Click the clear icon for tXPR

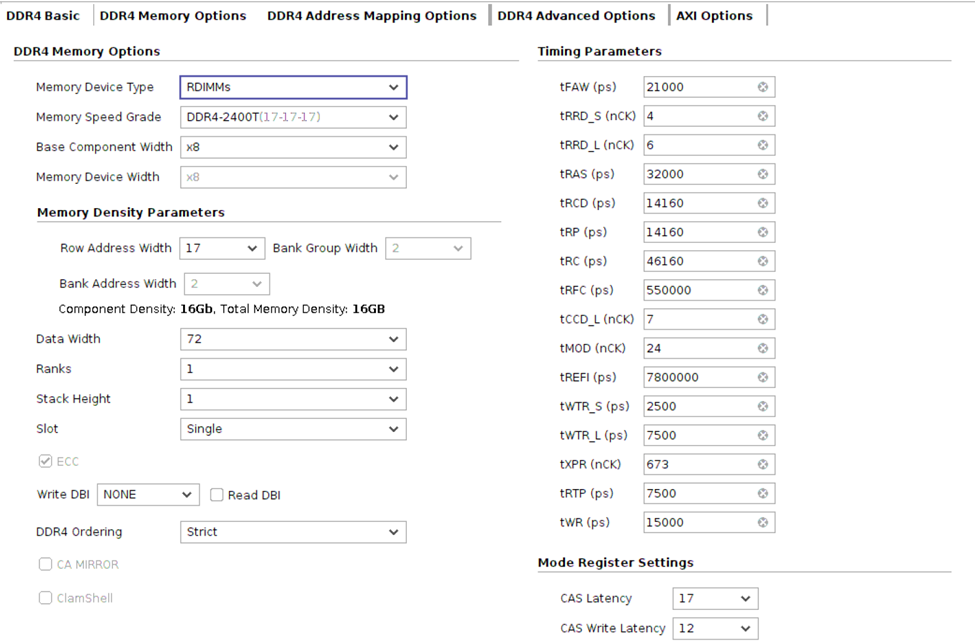tap(762, 464)
